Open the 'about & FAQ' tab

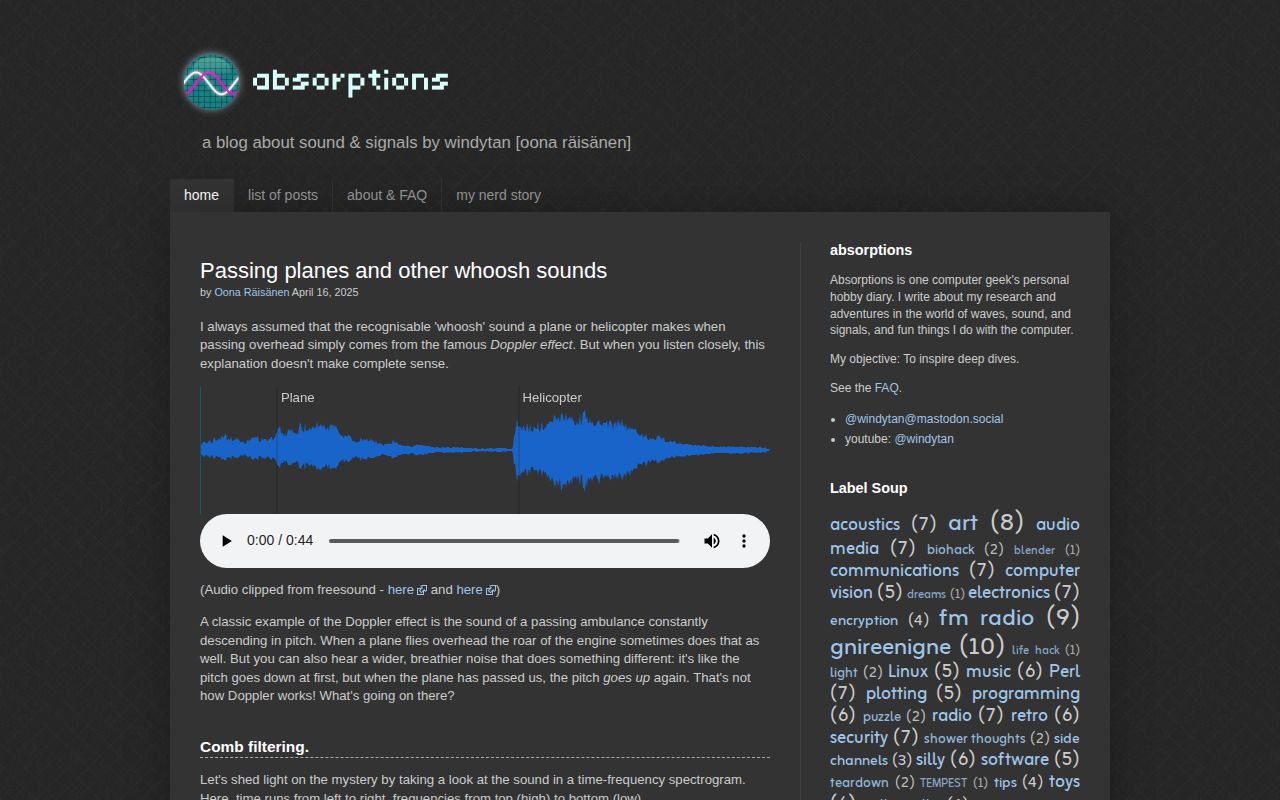click(x=387, y=195)
